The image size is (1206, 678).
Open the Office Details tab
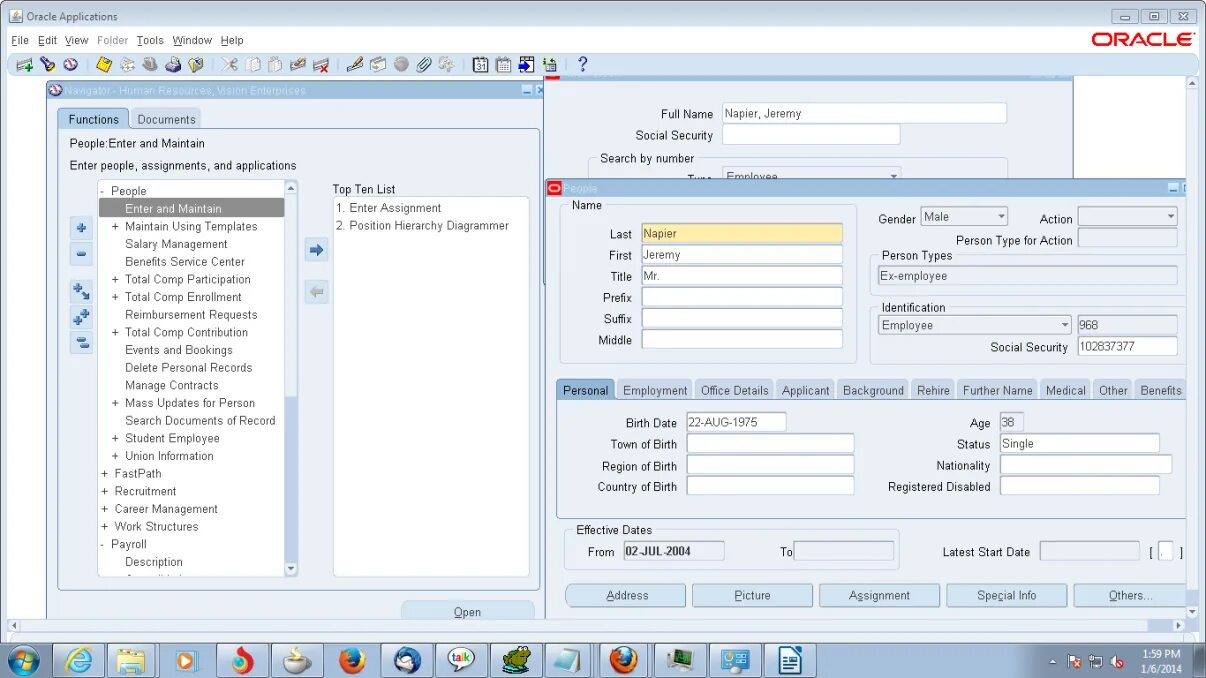[734, 390]
